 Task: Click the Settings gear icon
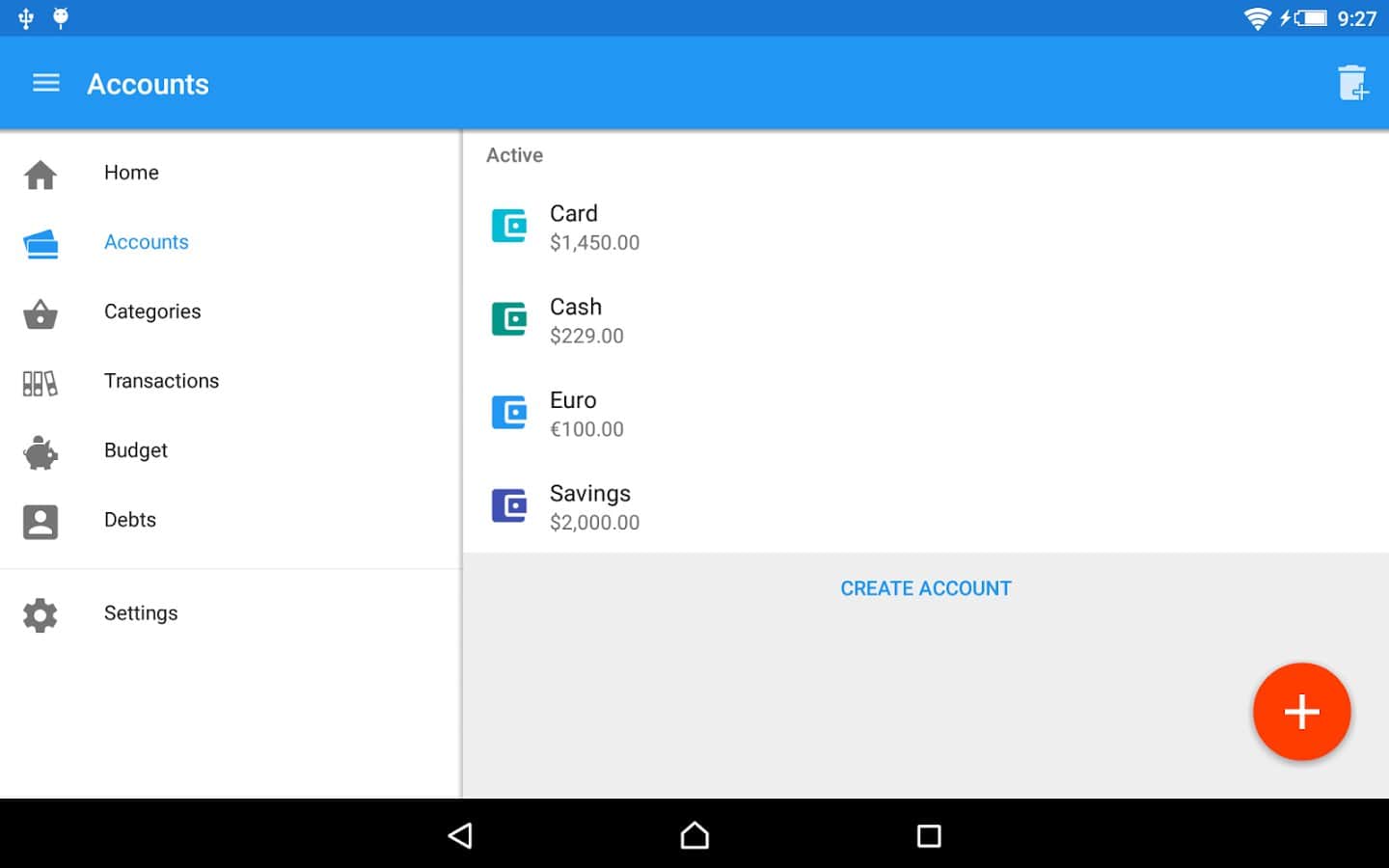point(41,614)
